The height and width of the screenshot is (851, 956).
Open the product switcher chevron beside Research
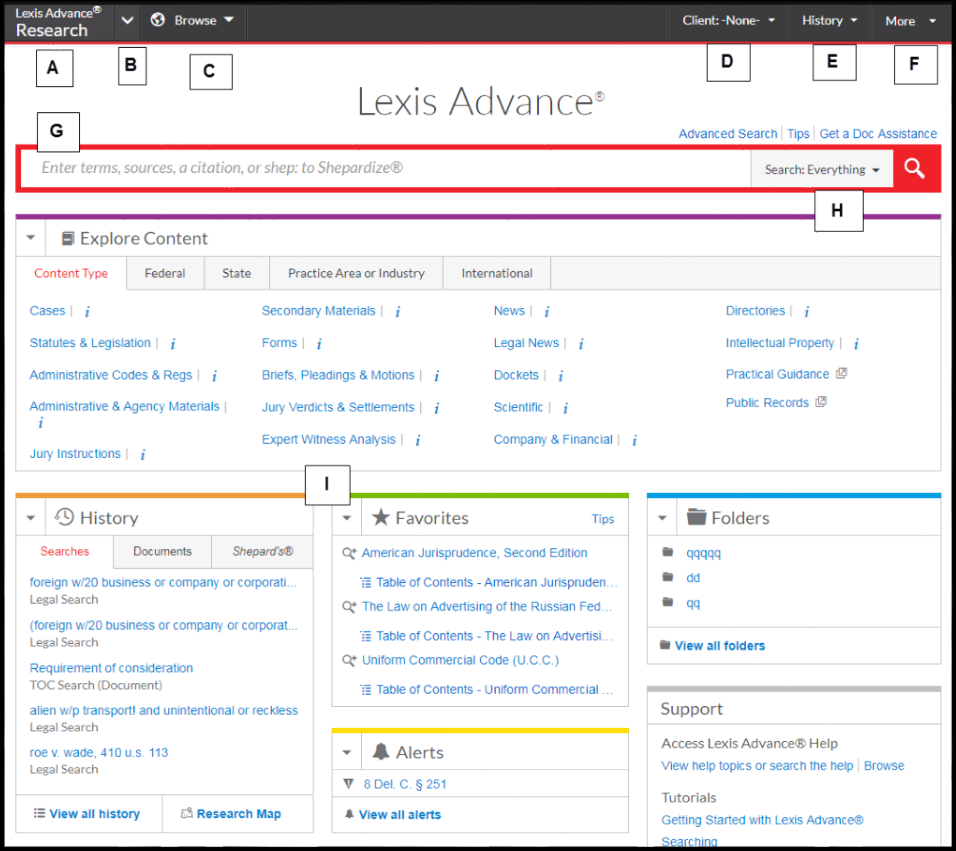127,20
